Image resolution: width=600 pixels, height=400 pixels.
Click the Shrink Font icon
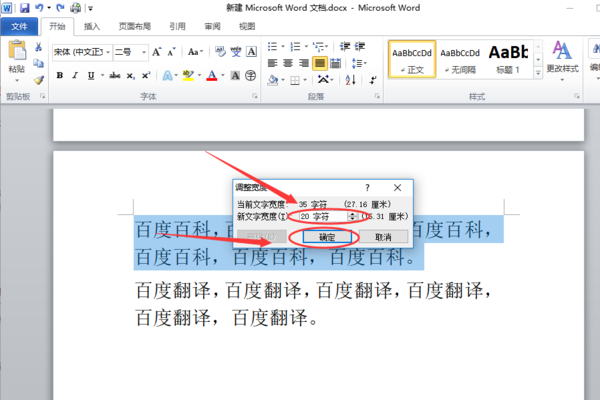pyautogui.click(x=171, y=52)
